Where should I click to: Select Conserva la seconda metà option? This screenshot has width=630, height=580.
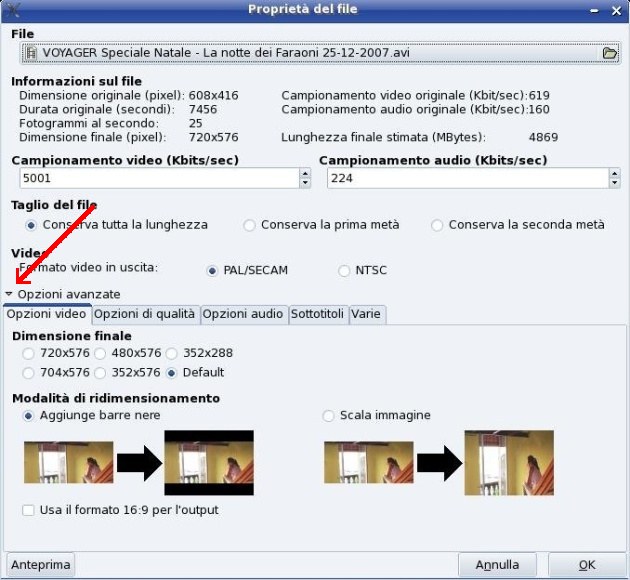[x=437, y=225]
